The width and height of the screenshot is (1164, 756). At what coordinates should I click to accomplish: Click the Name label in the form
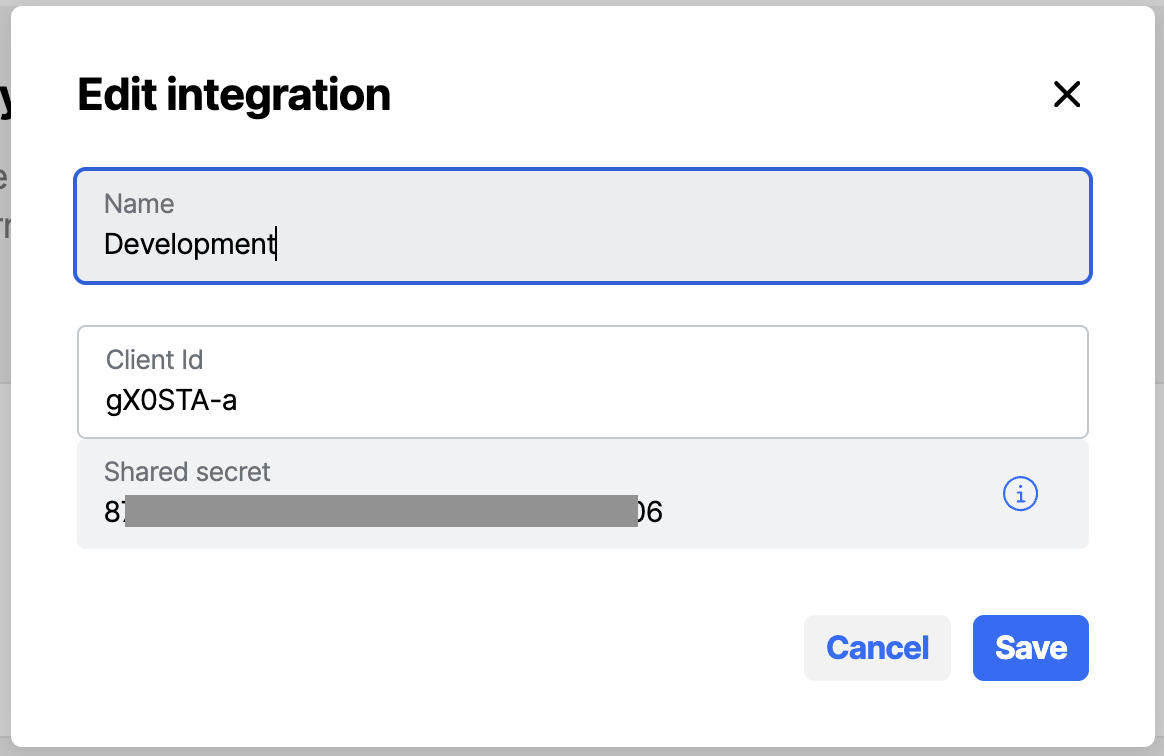139,203
